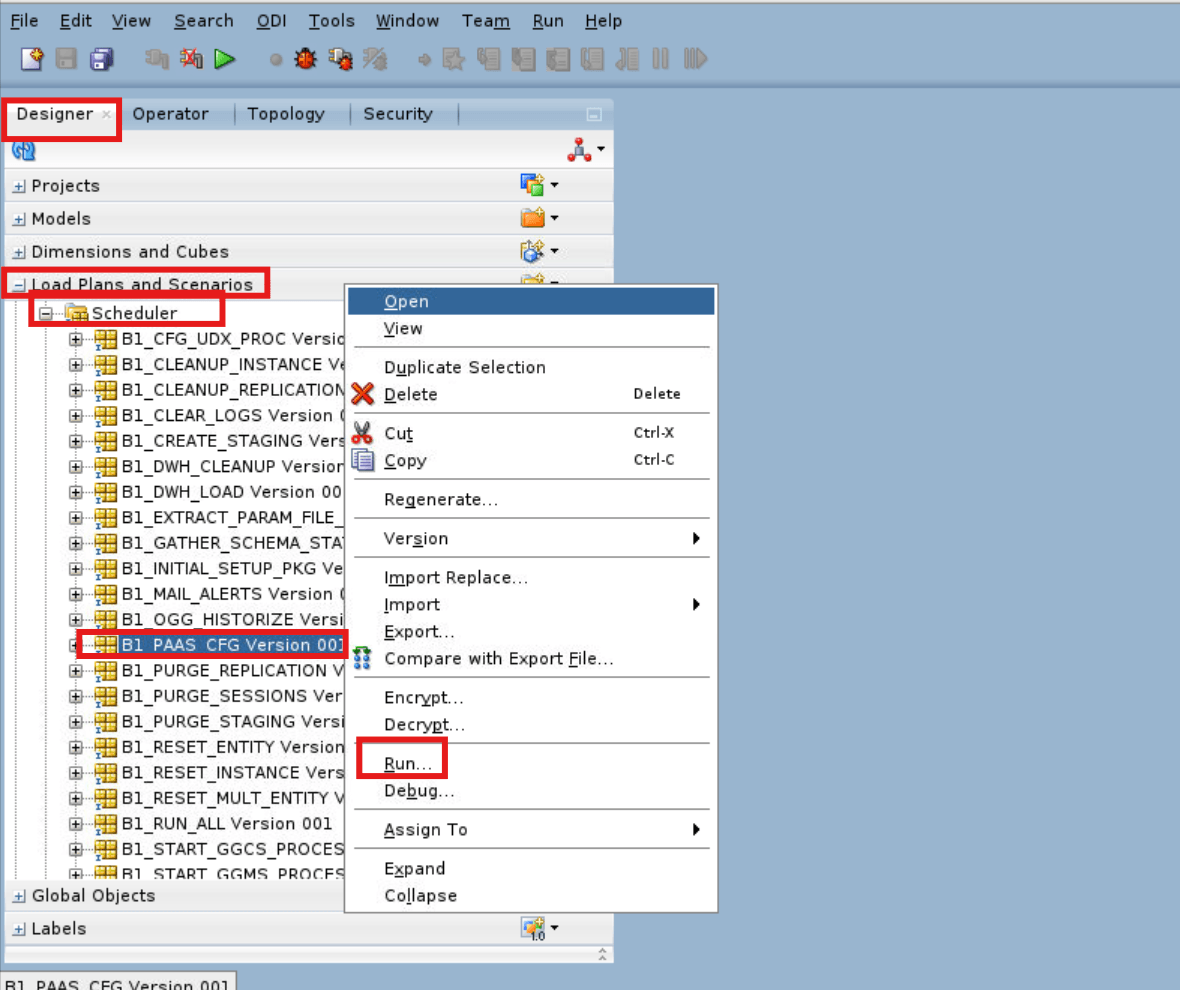Create a new object with the New toolbar icon
This screenshot has width=1180, height=990.
(x=32, y=59)
